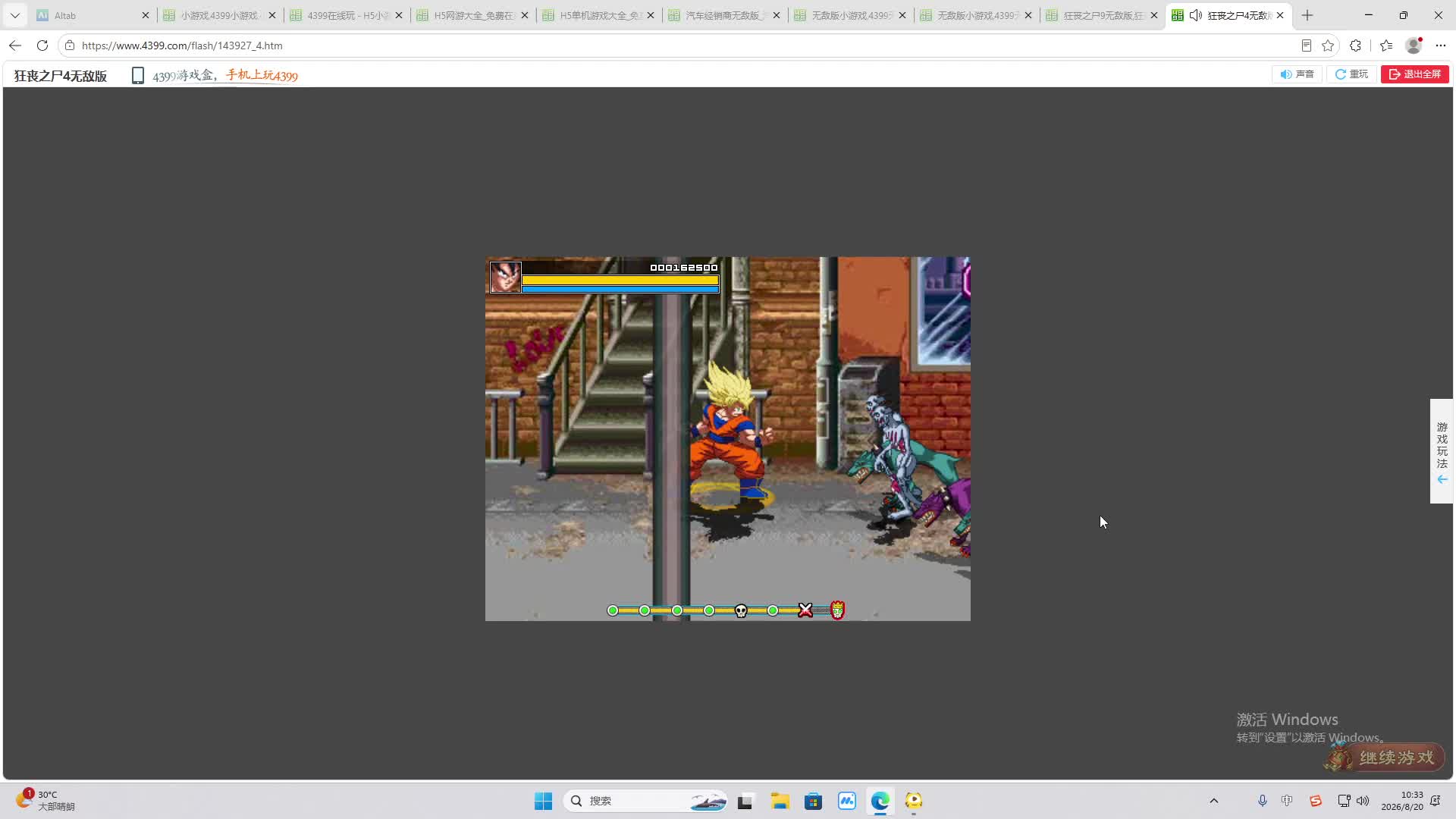Click the red X marker on progress bar
Image resolution: width=1456 pixels, height=819 pixels.
click(x=805, y=610)
